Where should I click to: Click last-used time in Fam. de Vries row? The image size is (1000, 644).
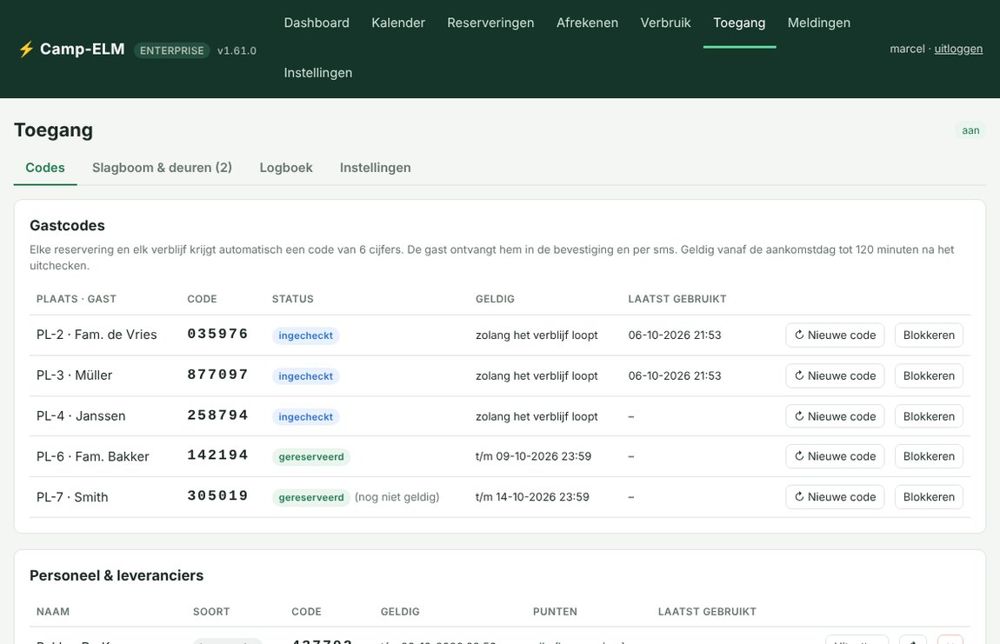(x=675, y=335)
